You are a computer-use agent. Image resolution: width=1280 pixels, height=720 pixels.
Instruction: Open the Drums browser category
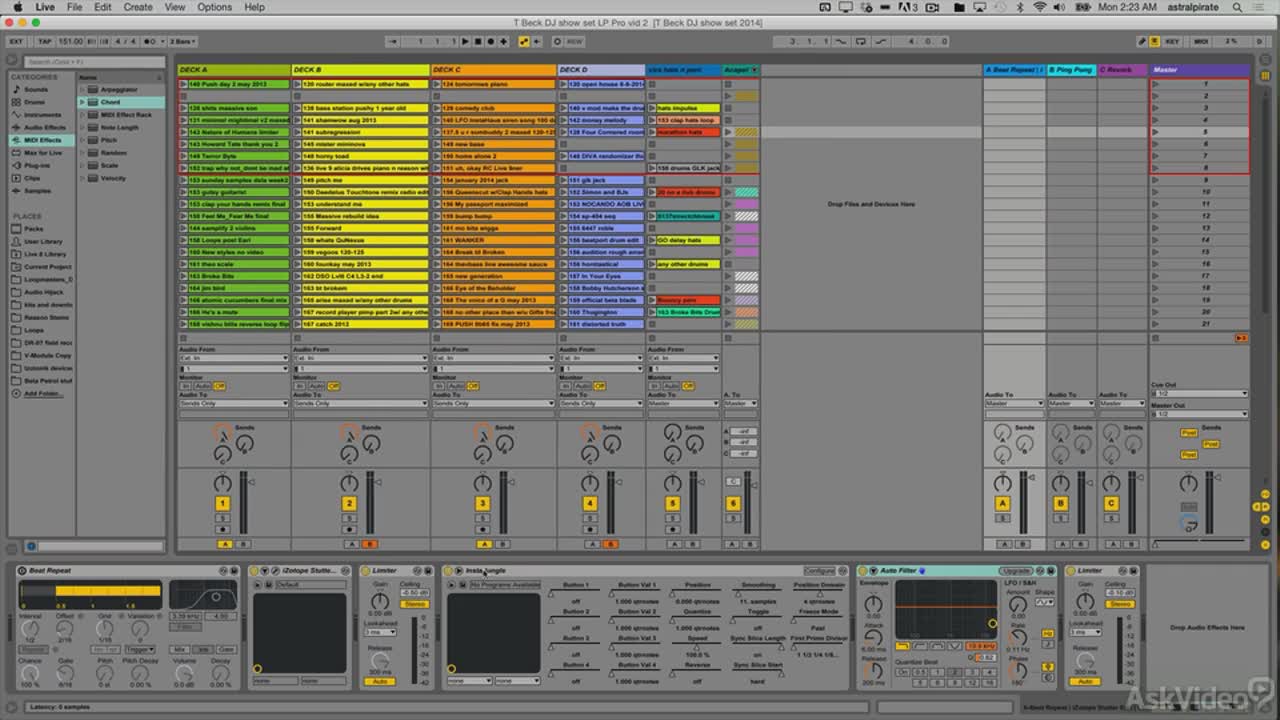(x=35, y=102)
